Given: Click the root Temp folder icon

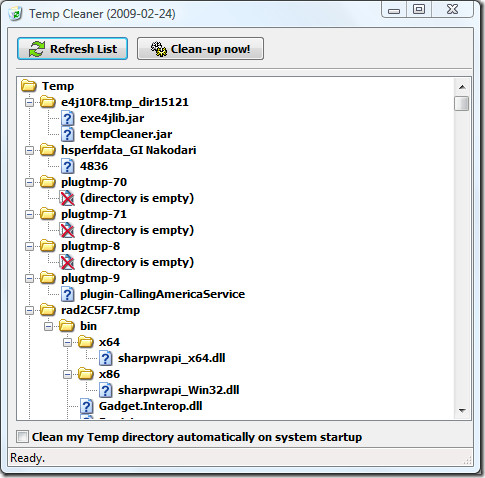Looking at the screenshot, I should pyautogui.click(x=29, y=86).
